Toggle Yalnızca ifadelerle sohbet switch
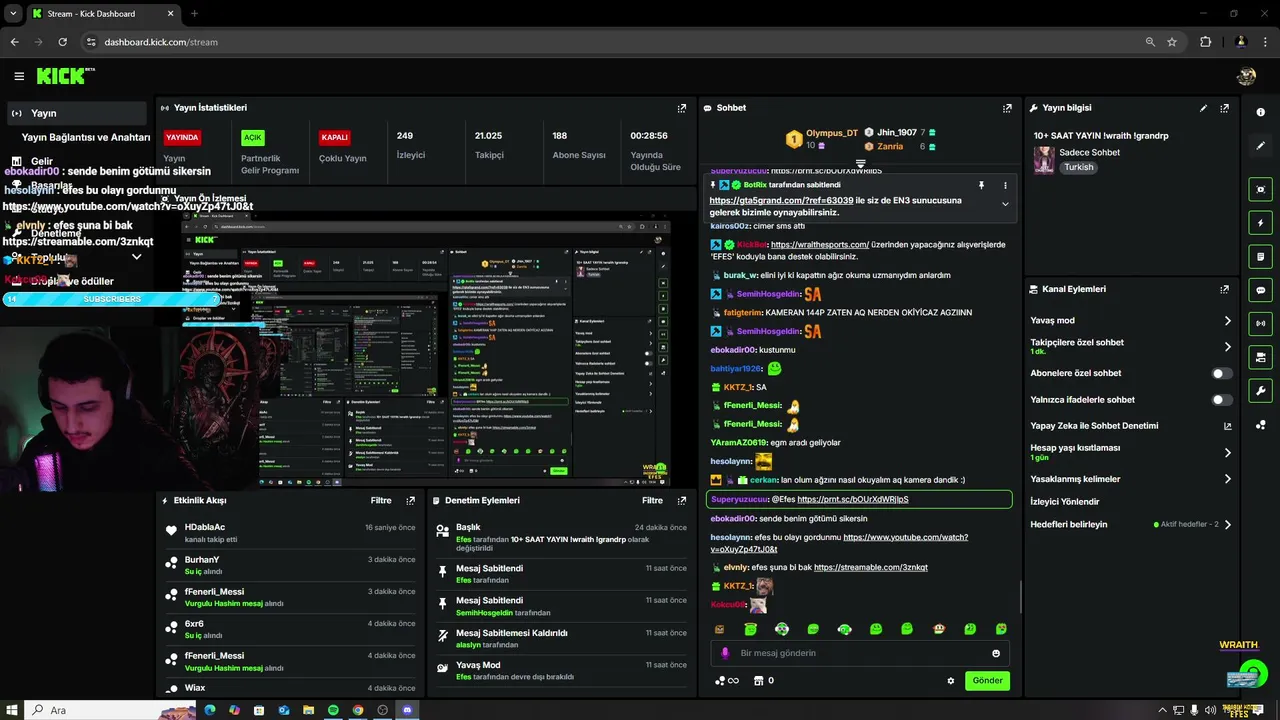 click(x=1222, y=400)
